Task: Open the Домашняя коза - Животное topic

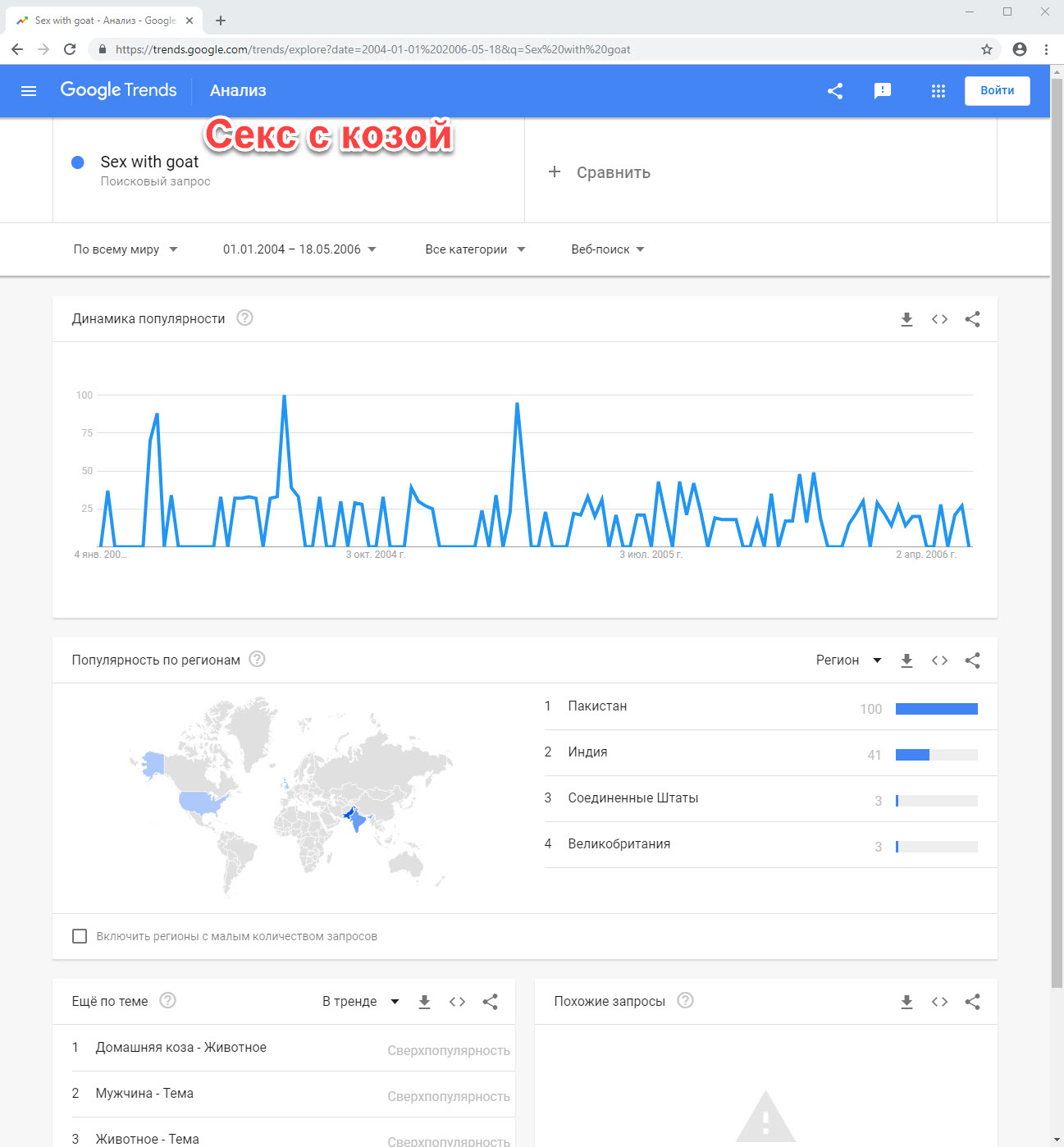Action: tap(181, 1048)
